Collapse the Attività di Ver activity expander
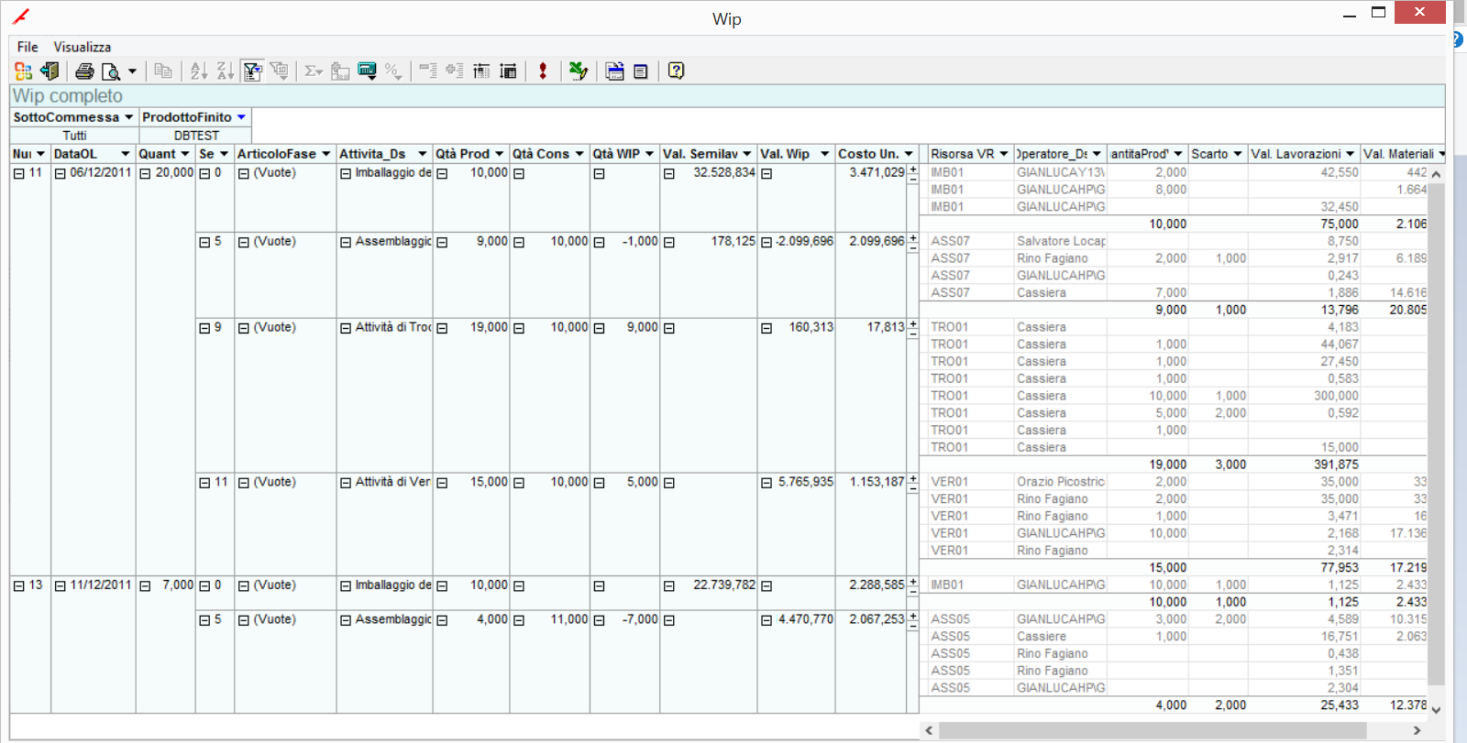Screen dimensions: 1467x743 tap(346, 482)
